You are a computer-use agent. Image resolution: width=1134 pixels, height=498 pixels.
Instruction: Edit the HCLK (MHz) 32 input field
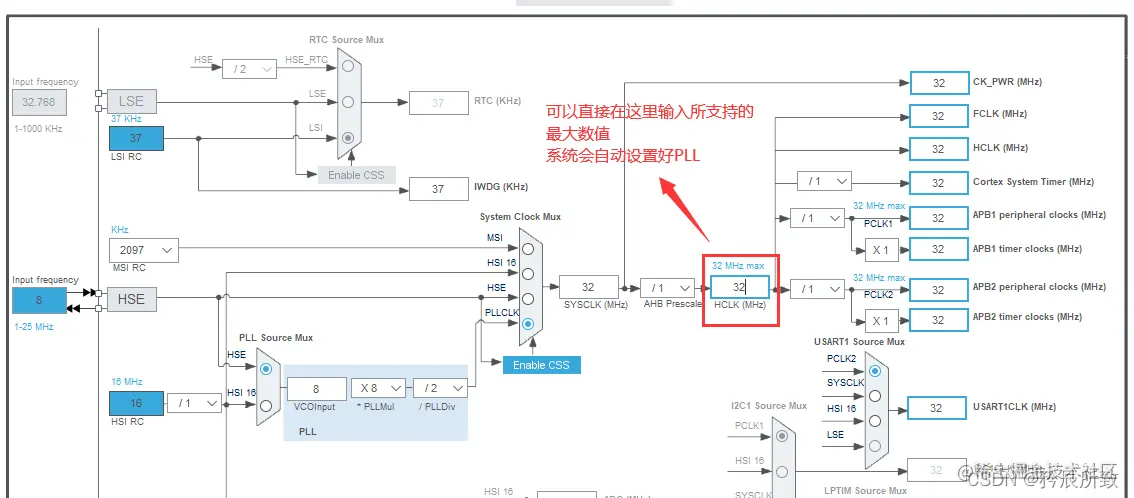pos(740,287)
